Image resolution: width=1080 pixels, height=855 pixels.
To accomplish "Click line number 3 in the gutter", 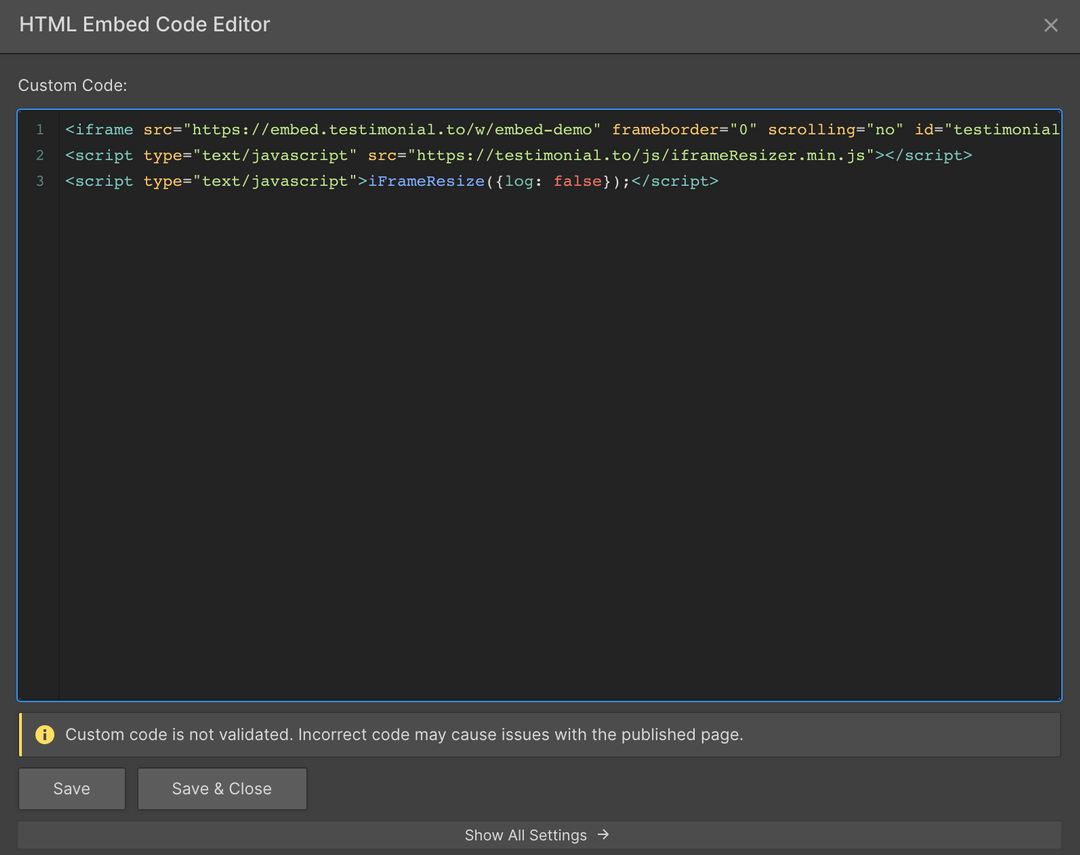I will 40,181.
